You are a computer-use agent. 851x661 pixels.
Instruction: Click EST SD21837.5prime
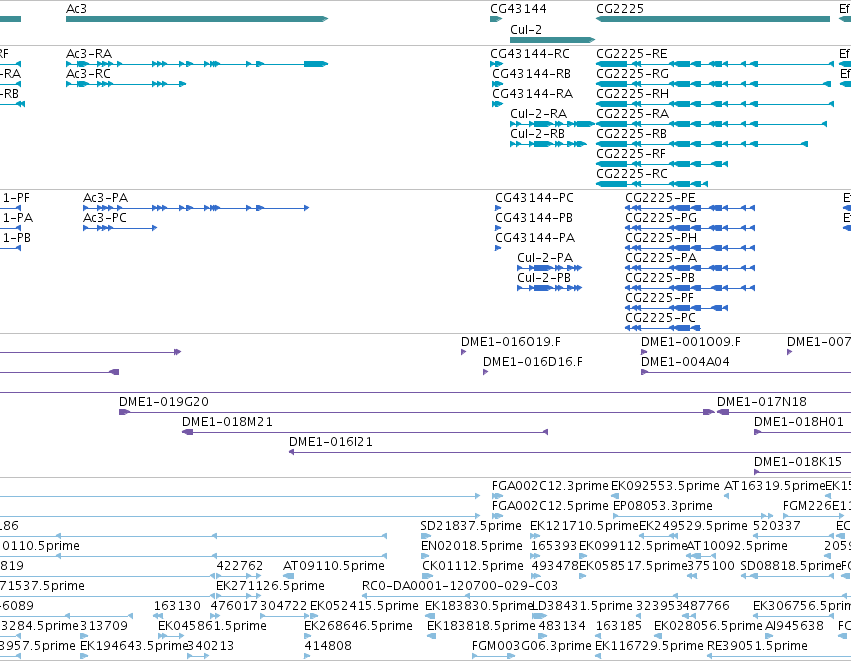[x=426, y=536]
